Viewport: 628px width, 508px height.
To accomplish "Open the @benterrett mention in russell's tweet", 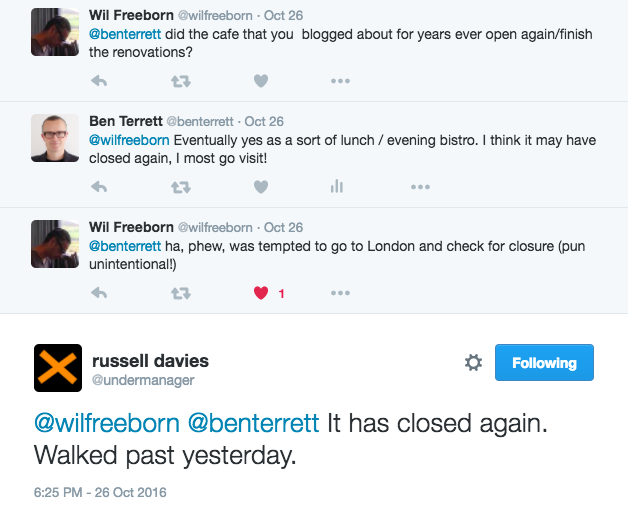I will (253, 424).
